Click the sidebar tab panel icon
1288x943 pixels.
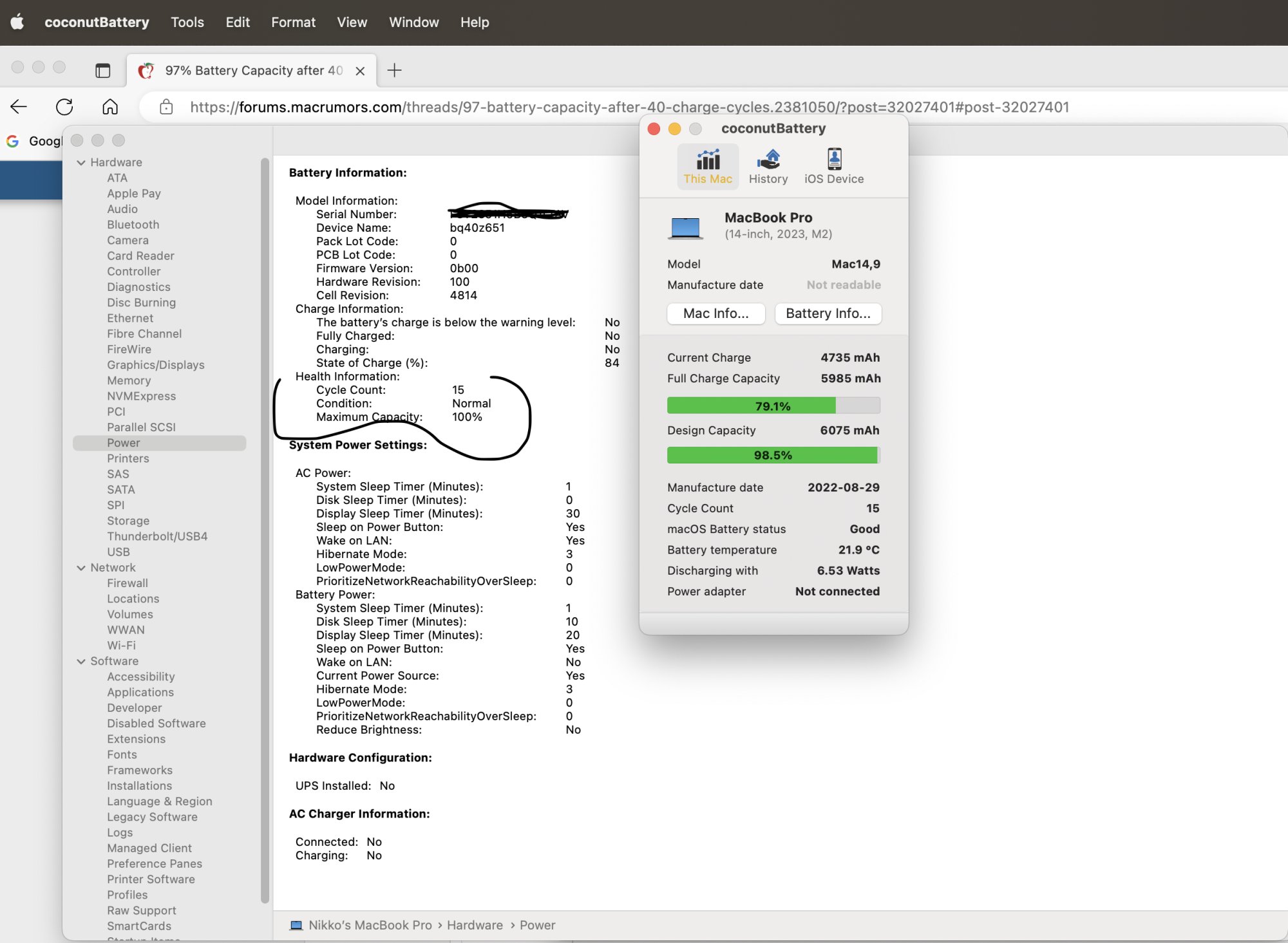(102, 71)
